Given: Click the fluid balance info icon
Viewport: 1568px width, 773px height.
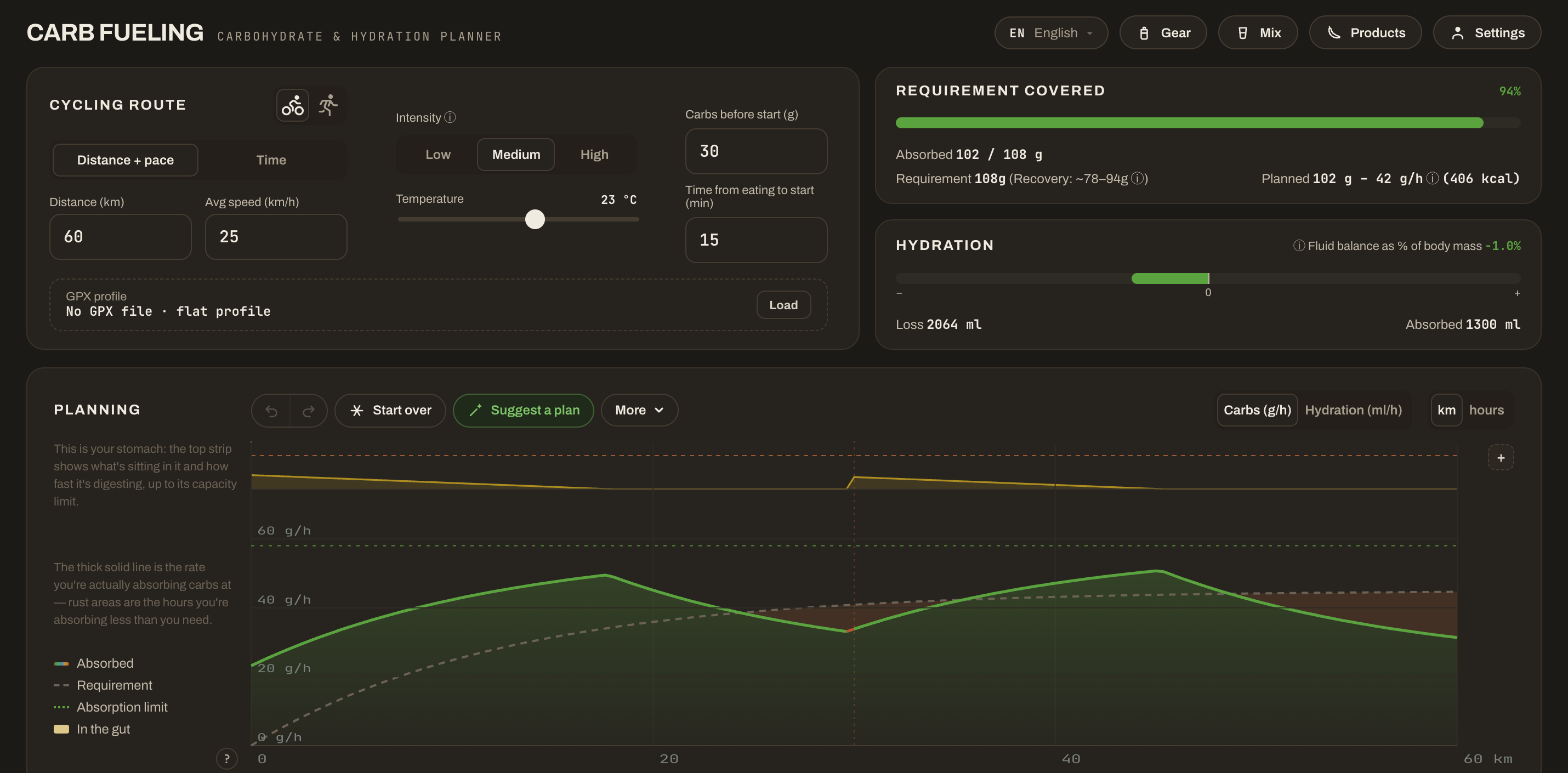Looking at the screenshot, I should tap(1298, 246).
